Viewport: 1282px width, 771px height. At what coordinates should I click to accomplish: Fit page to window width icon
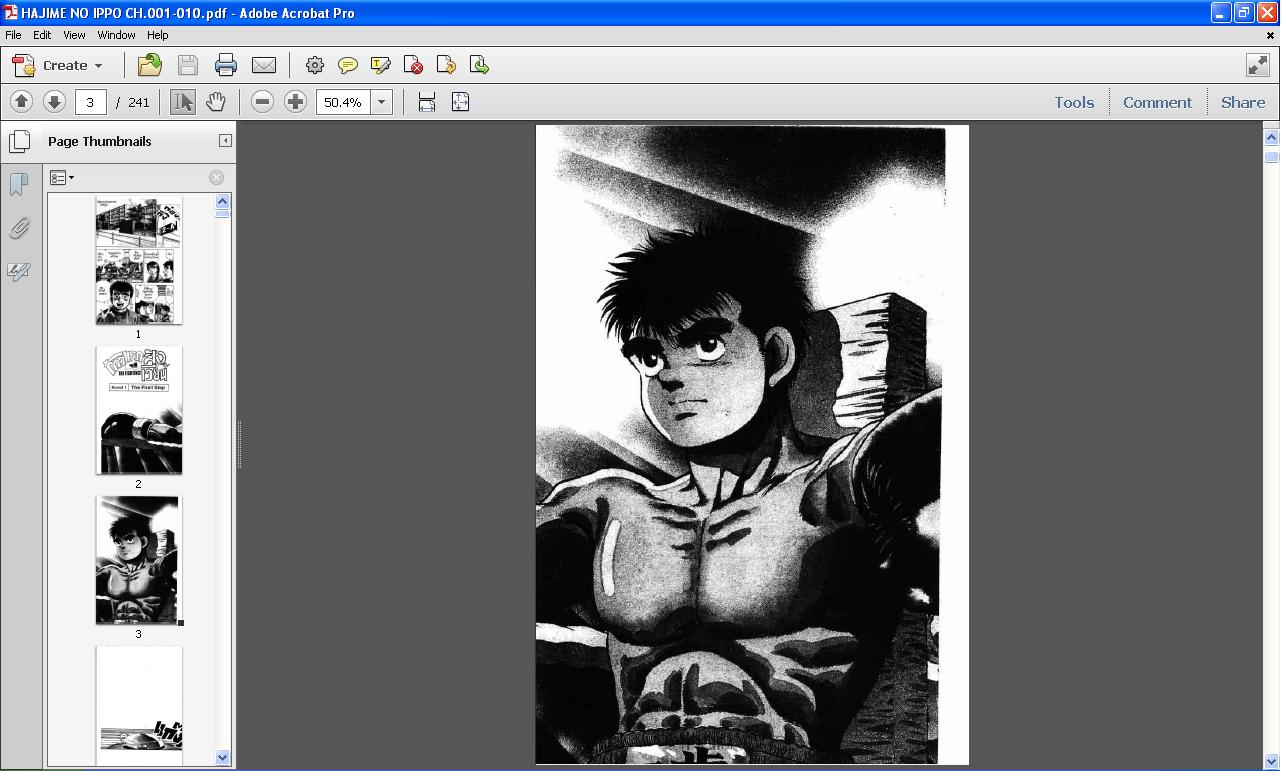click(x=427, y=102)
